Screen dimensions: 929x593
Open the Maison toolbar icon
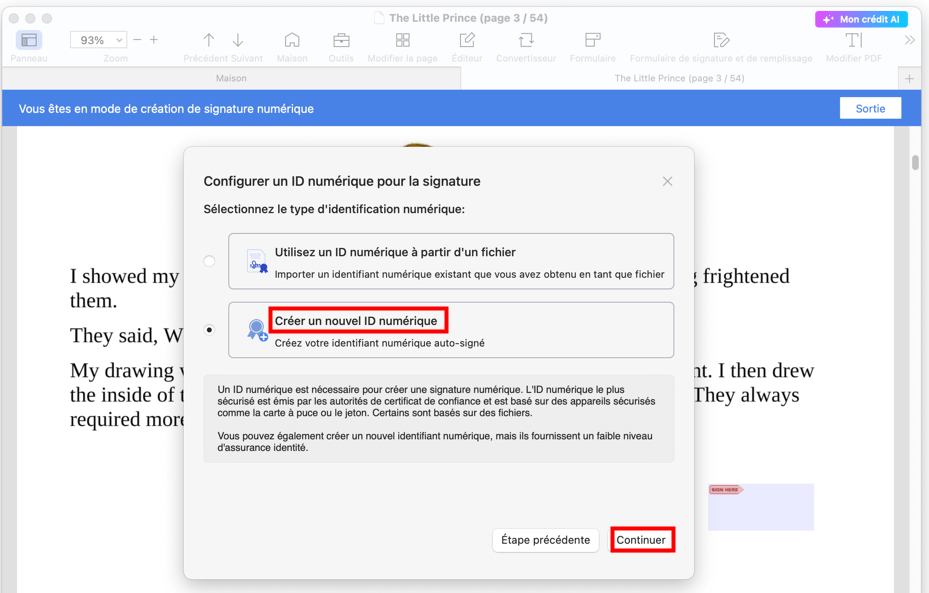point(291,41)
